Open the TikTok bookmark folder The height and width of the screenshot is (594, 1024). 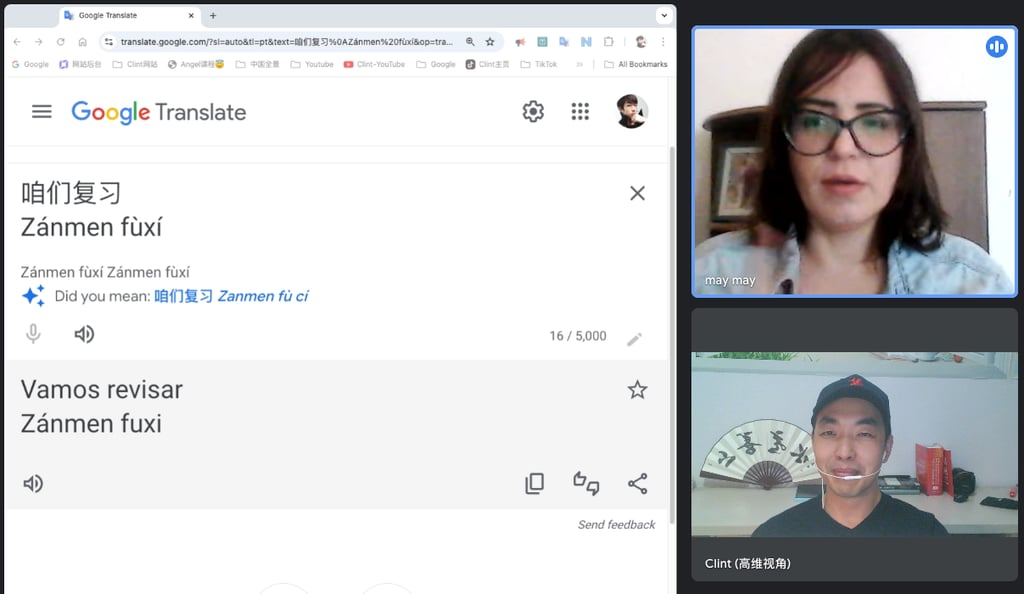pos(539,64)
